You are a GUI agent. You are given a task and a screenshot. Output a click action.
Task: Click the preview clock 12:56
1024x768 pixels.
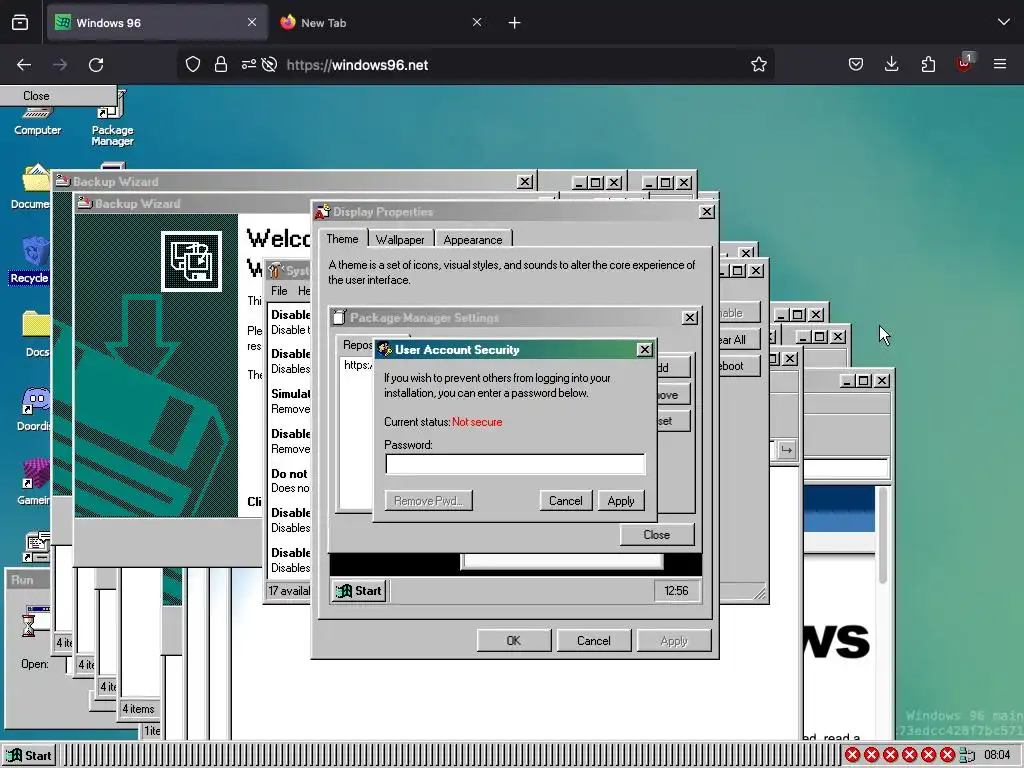(677, 591)
